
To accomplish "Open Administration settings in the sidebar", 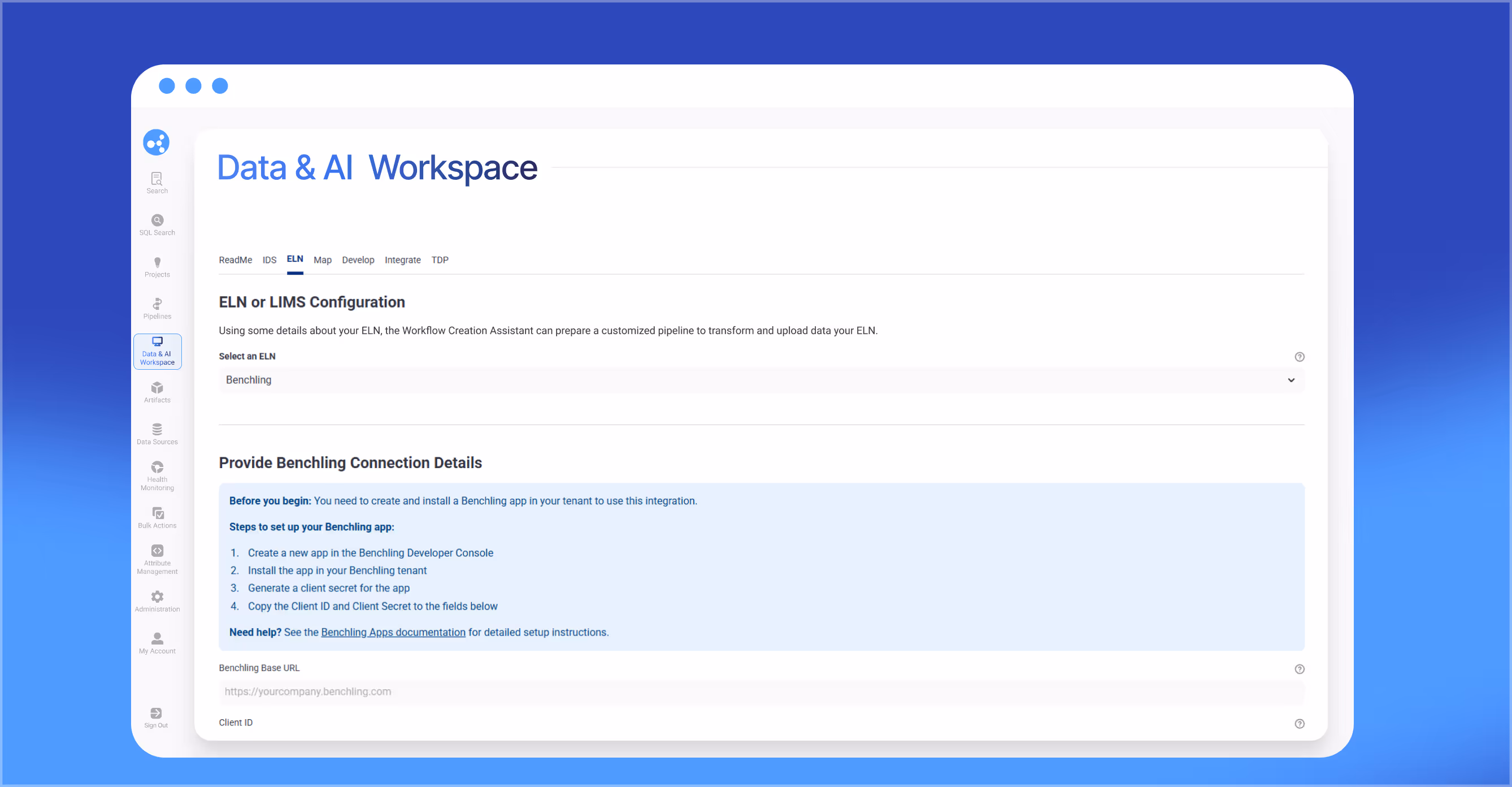I will [x=157, y=602].
